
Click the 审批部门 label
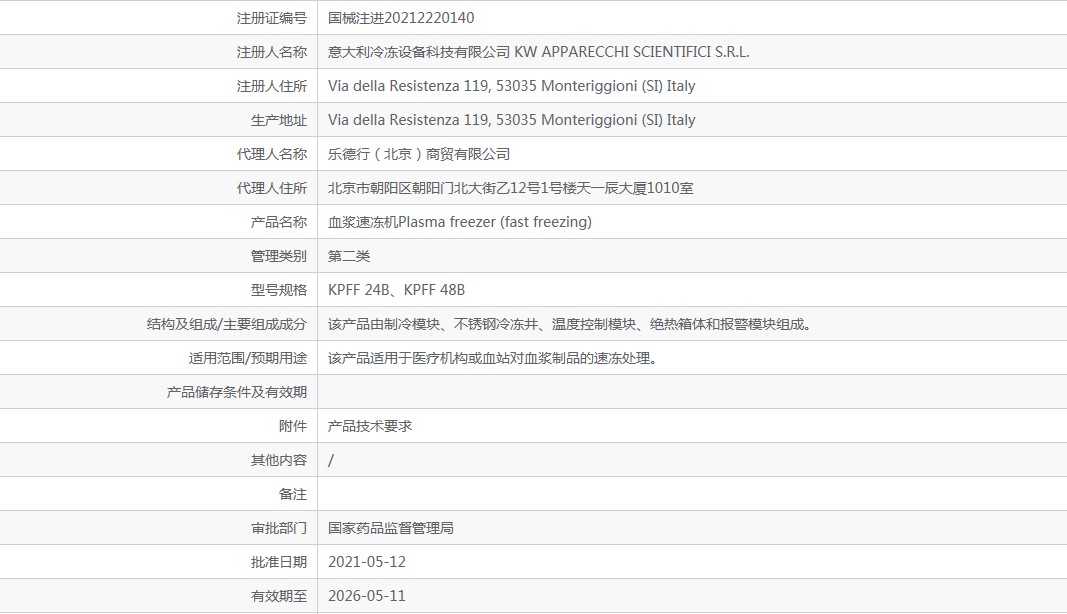point(278,528)
